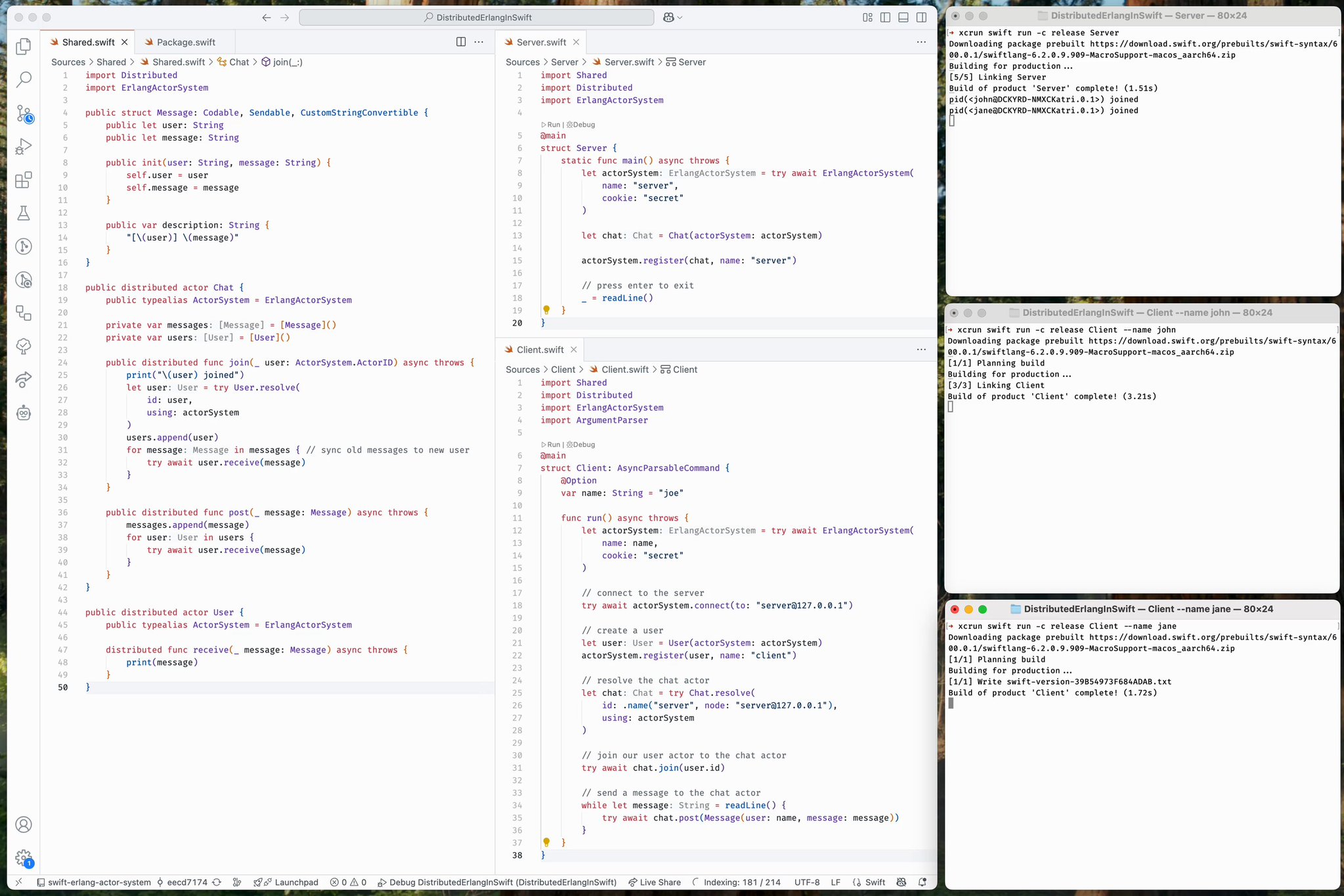The image size is (1344, 896).
Task: Open the Search view icon
Action: (x=24, y=80)
